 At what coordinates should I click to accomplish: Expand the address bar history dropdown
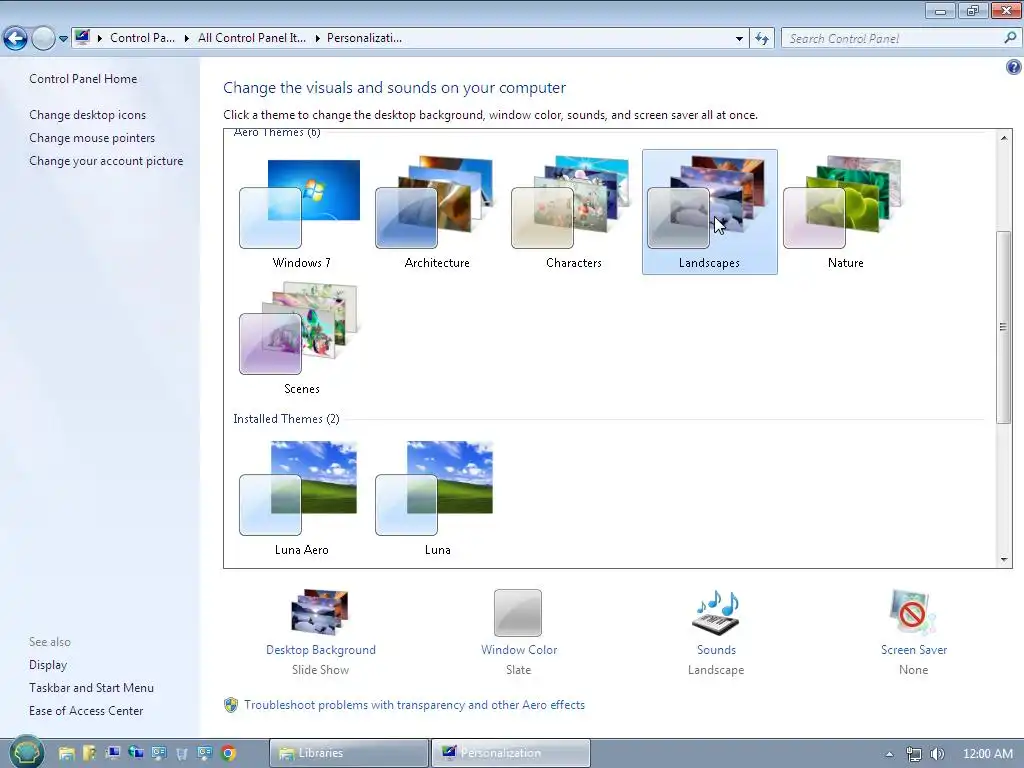[x=739, y=39]
